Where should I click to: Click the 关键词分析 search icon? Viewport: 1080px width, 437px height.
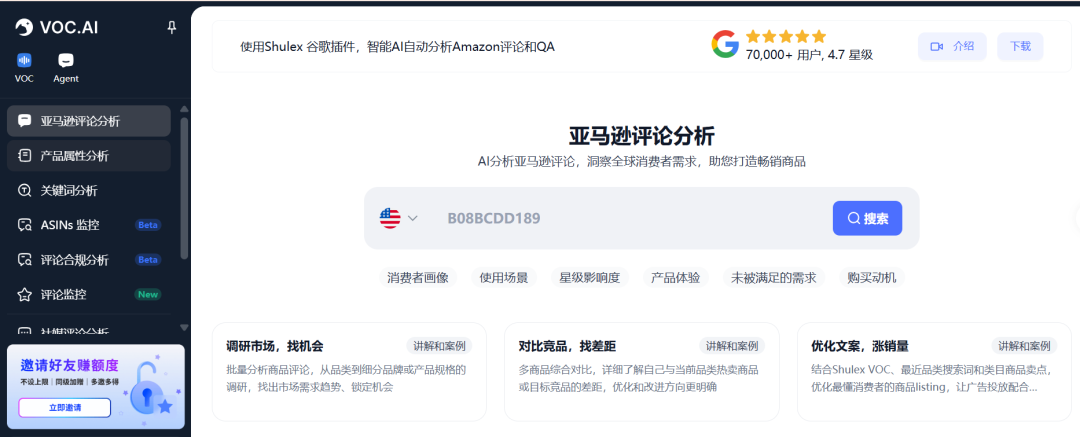[25, 190]
